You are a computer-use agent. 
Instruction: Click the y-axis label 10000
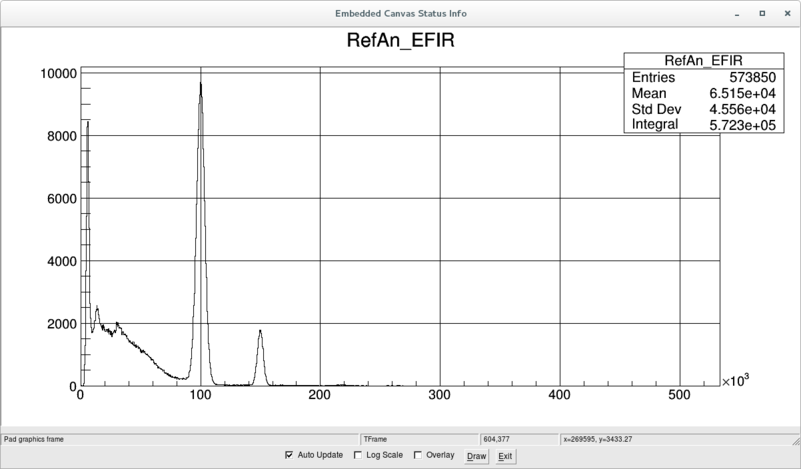(58, 74)
